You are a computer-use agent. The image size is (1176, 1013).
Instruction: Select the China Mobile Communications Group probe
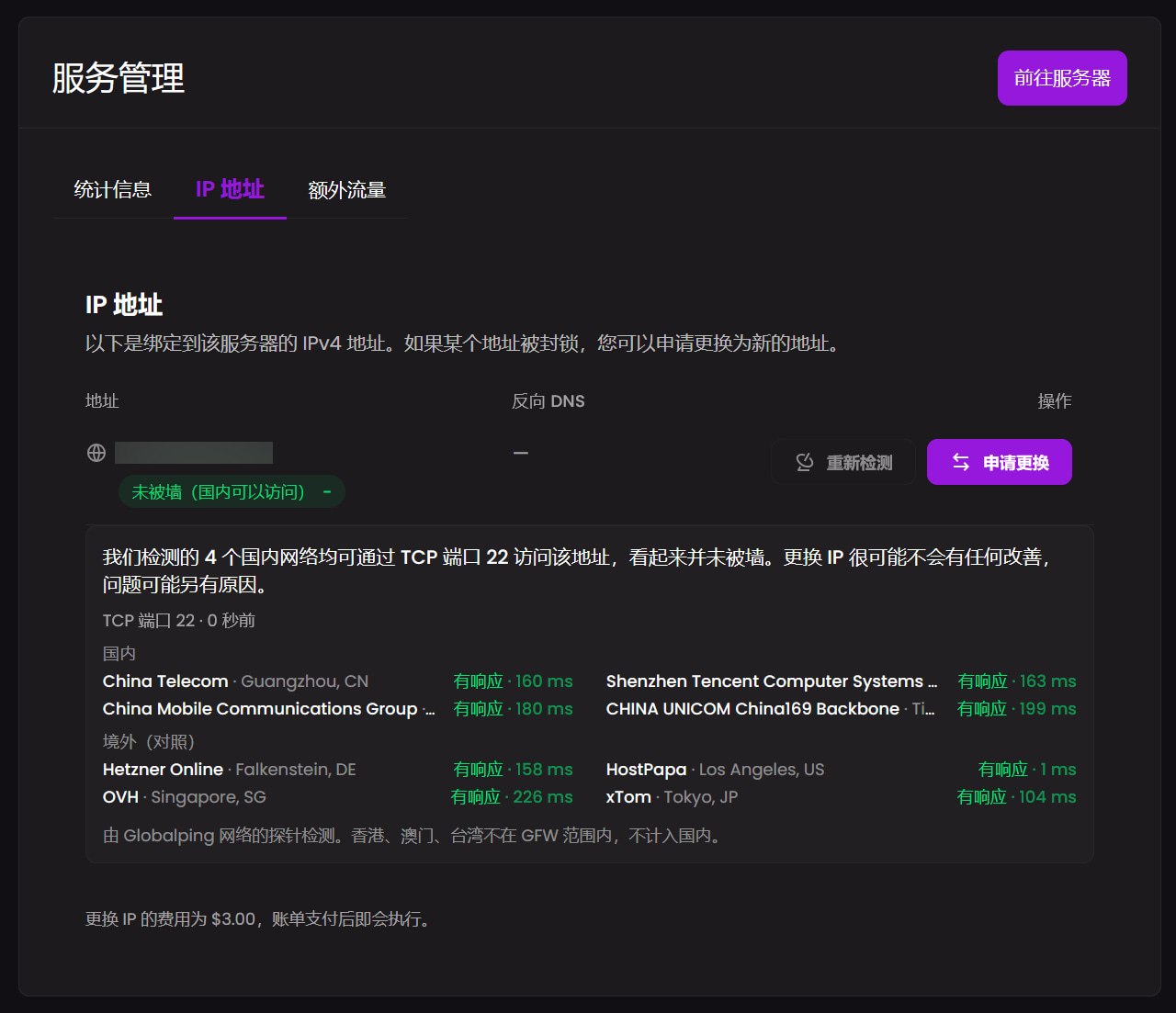click(x=268, y=709)
